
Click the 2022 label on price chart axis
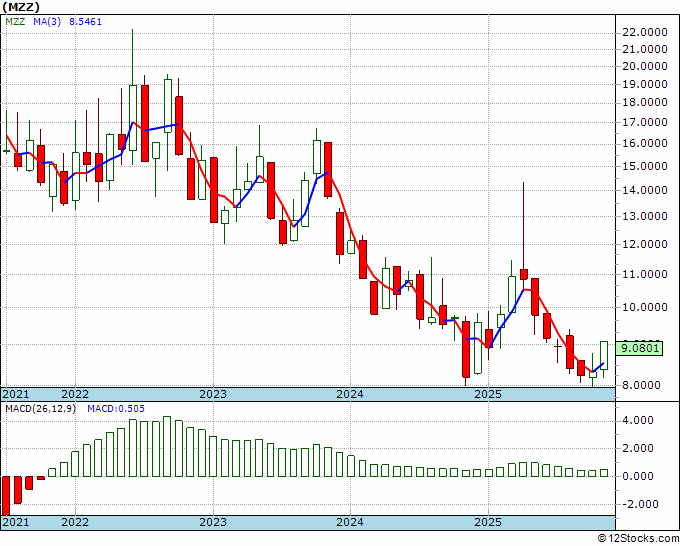75,394
